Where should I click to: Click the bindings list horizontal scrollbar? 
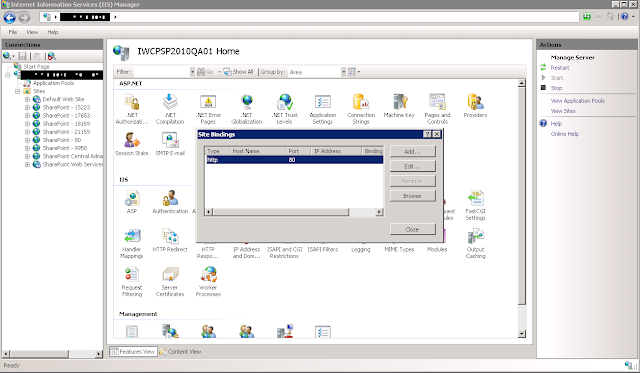click(294, 212)
